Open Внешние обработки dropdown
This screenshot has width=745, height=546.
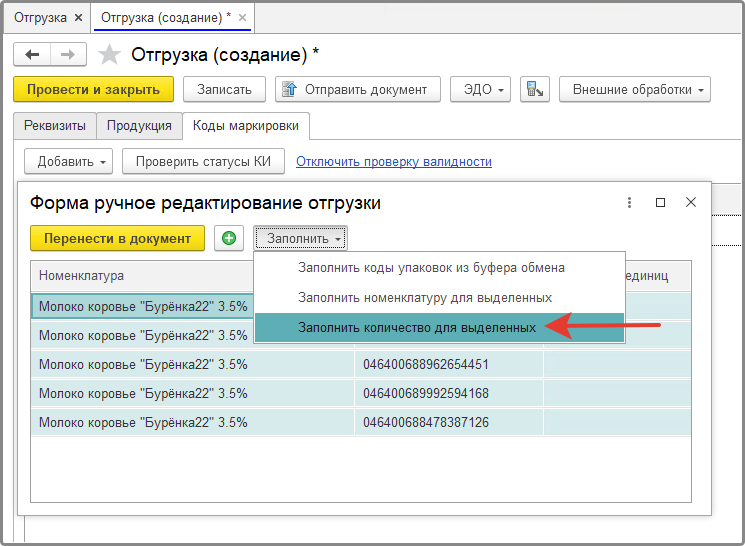tap(635, 89)
